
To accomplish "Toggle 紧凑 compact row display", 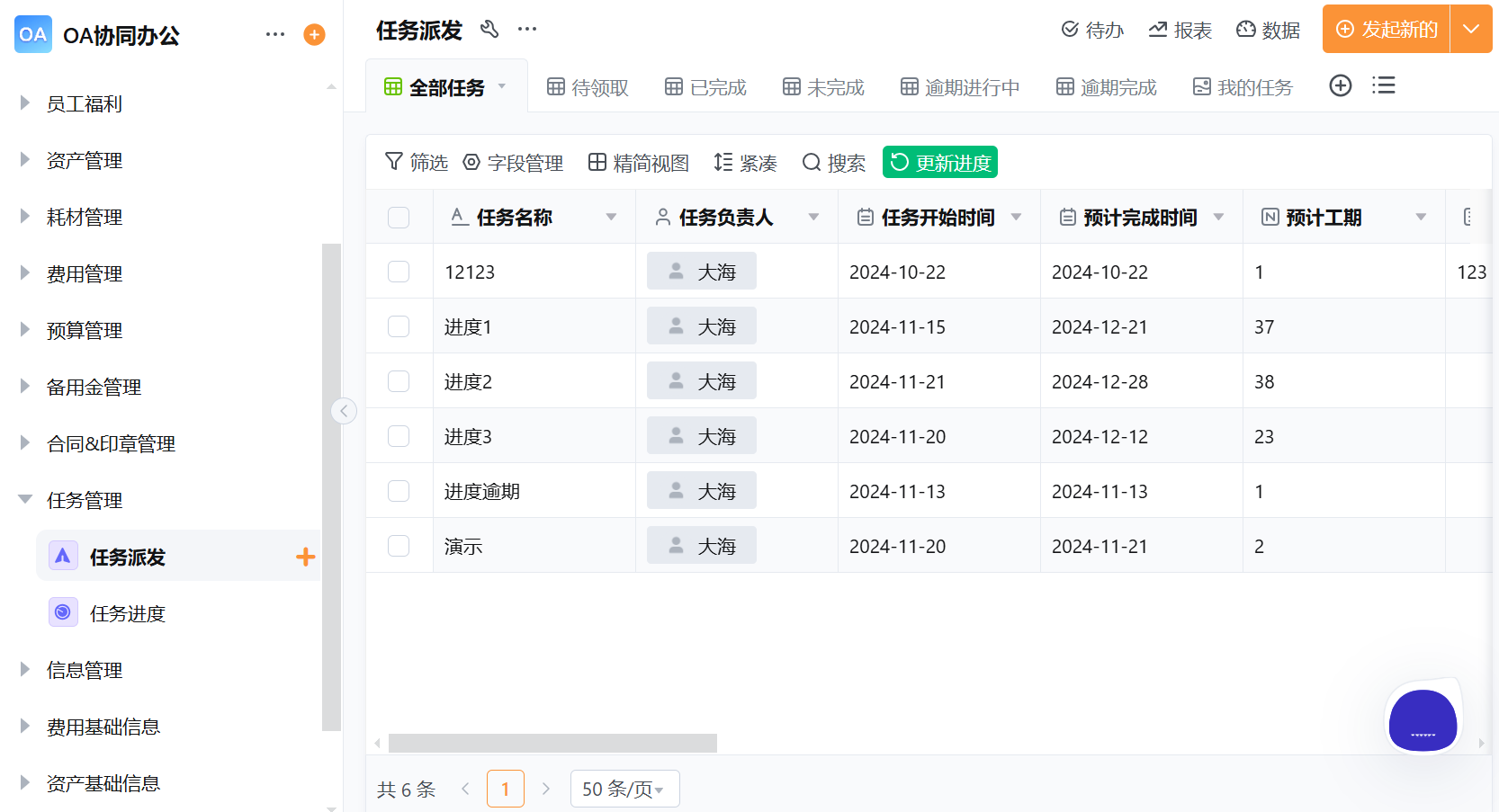I will click(x=745, y=163).
